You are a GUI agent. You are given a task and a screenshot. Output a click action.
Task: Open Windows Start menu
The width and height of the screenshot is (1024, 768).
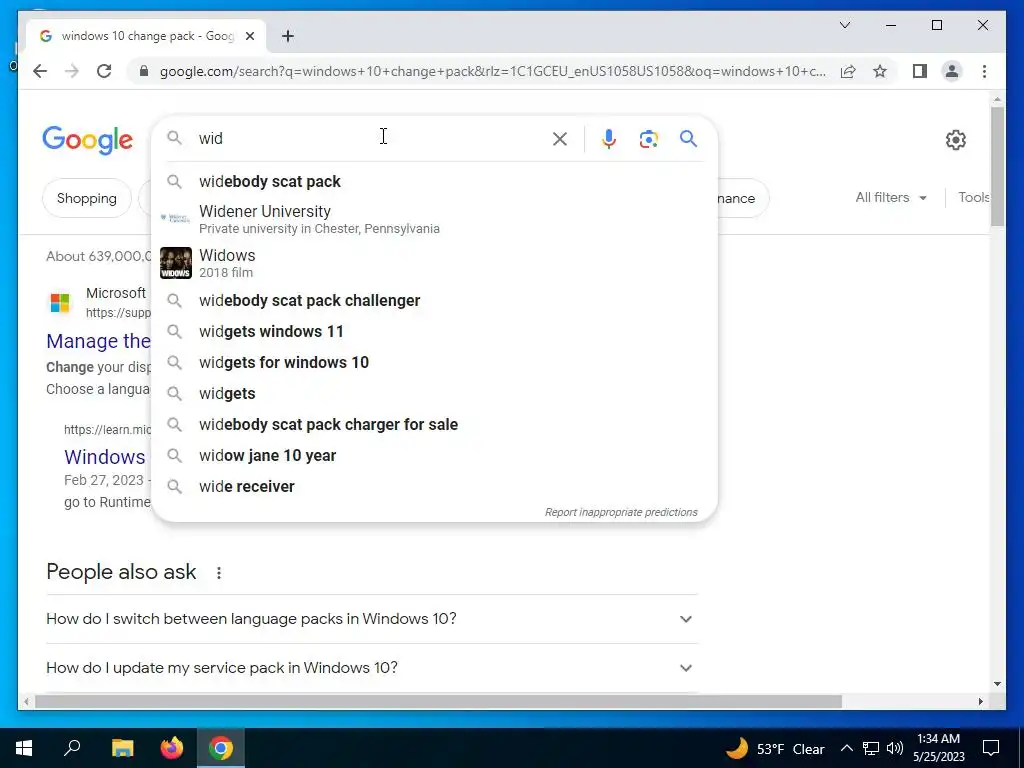pos(24,748)
